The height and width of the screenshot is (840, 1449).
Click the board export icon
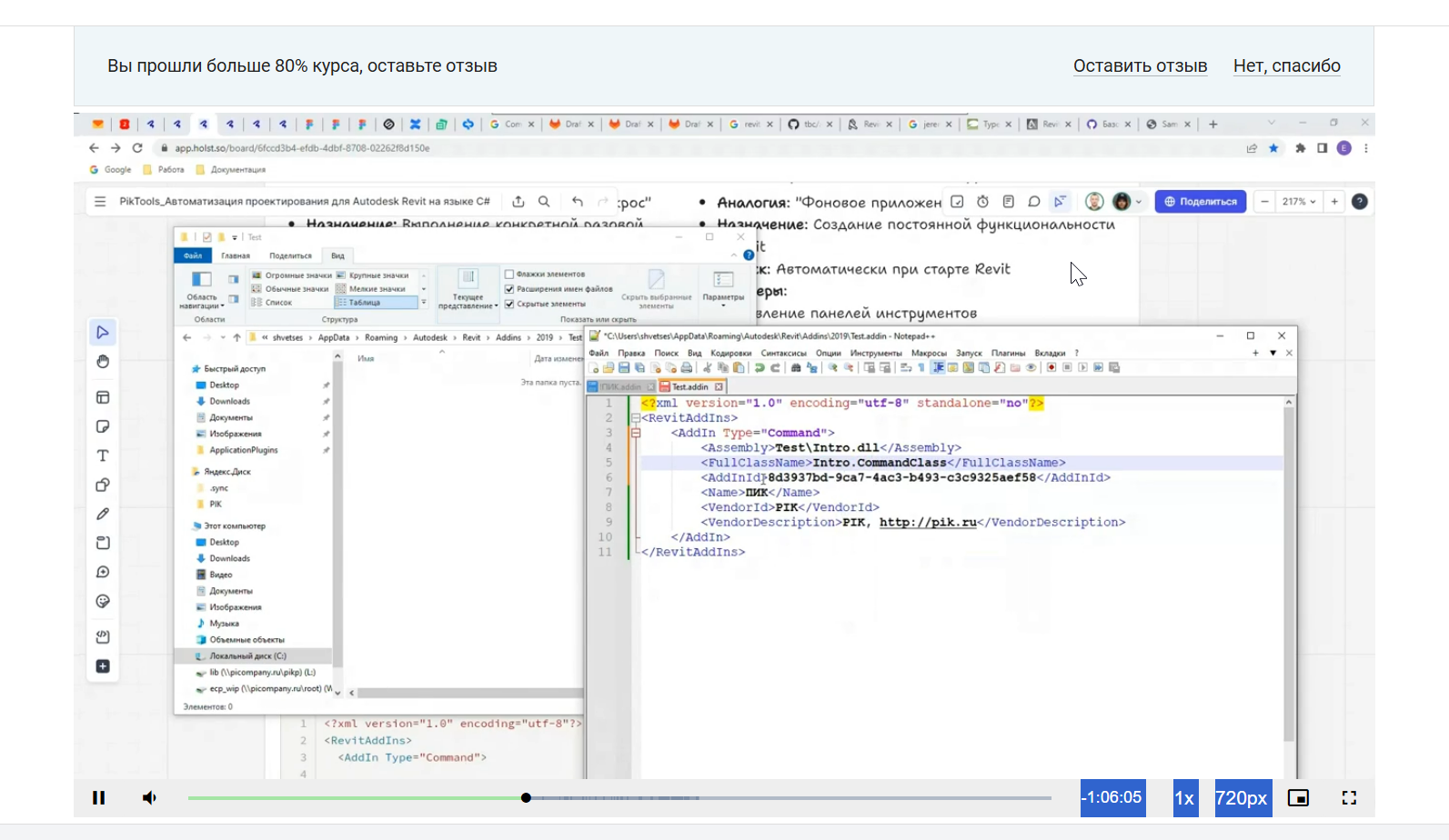pos(518,202)
